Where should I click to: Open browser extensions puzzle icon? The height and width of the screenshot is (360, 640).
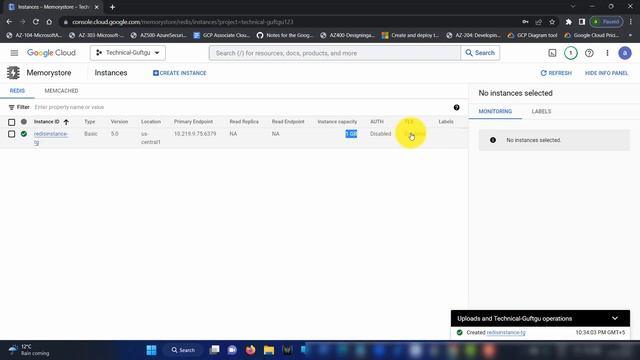click(x=568, y=22)
